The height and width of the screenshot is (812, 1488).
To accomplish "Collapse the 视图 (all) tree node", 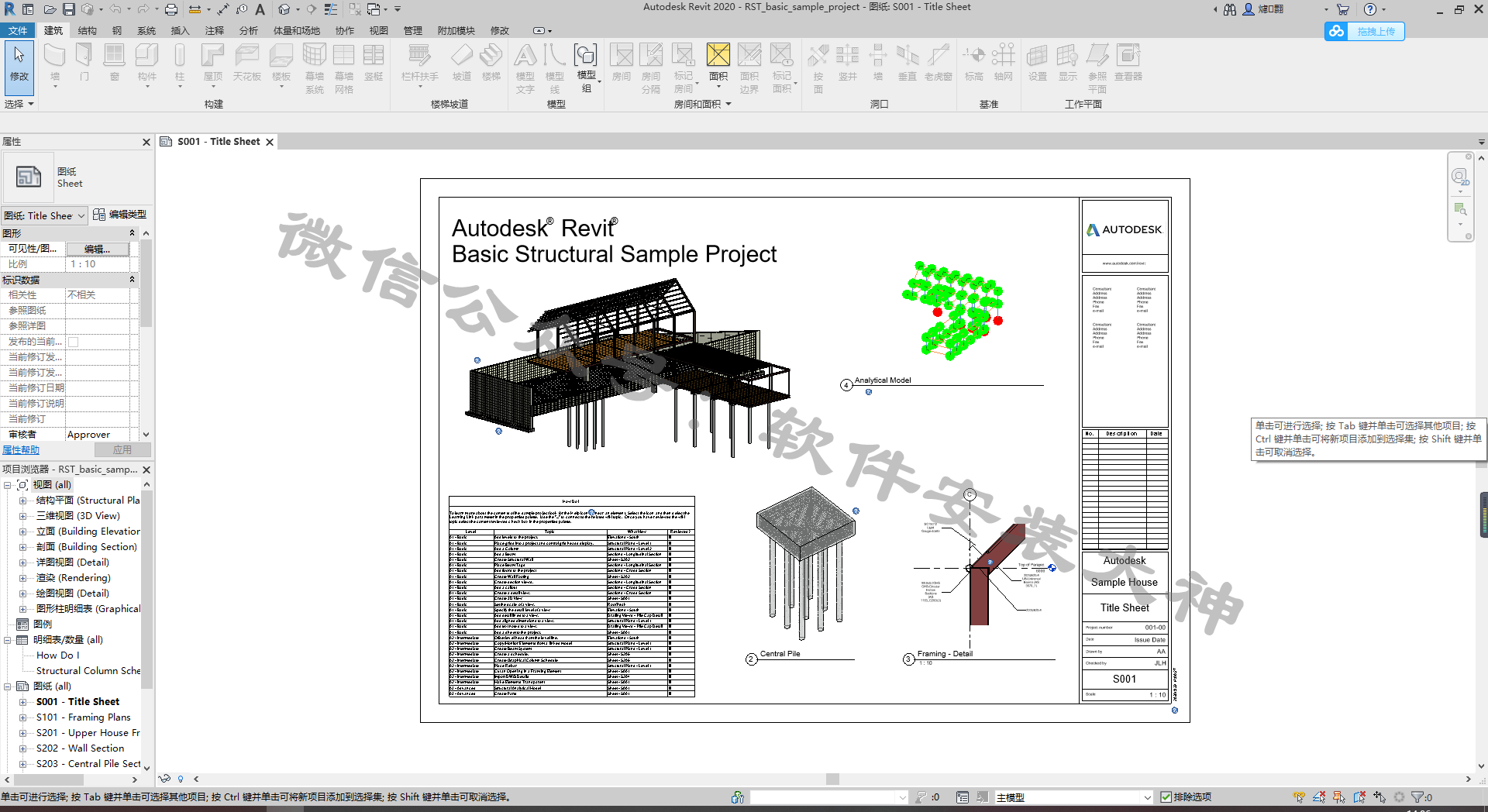I will pyautogui.click(x=7, y=485).
